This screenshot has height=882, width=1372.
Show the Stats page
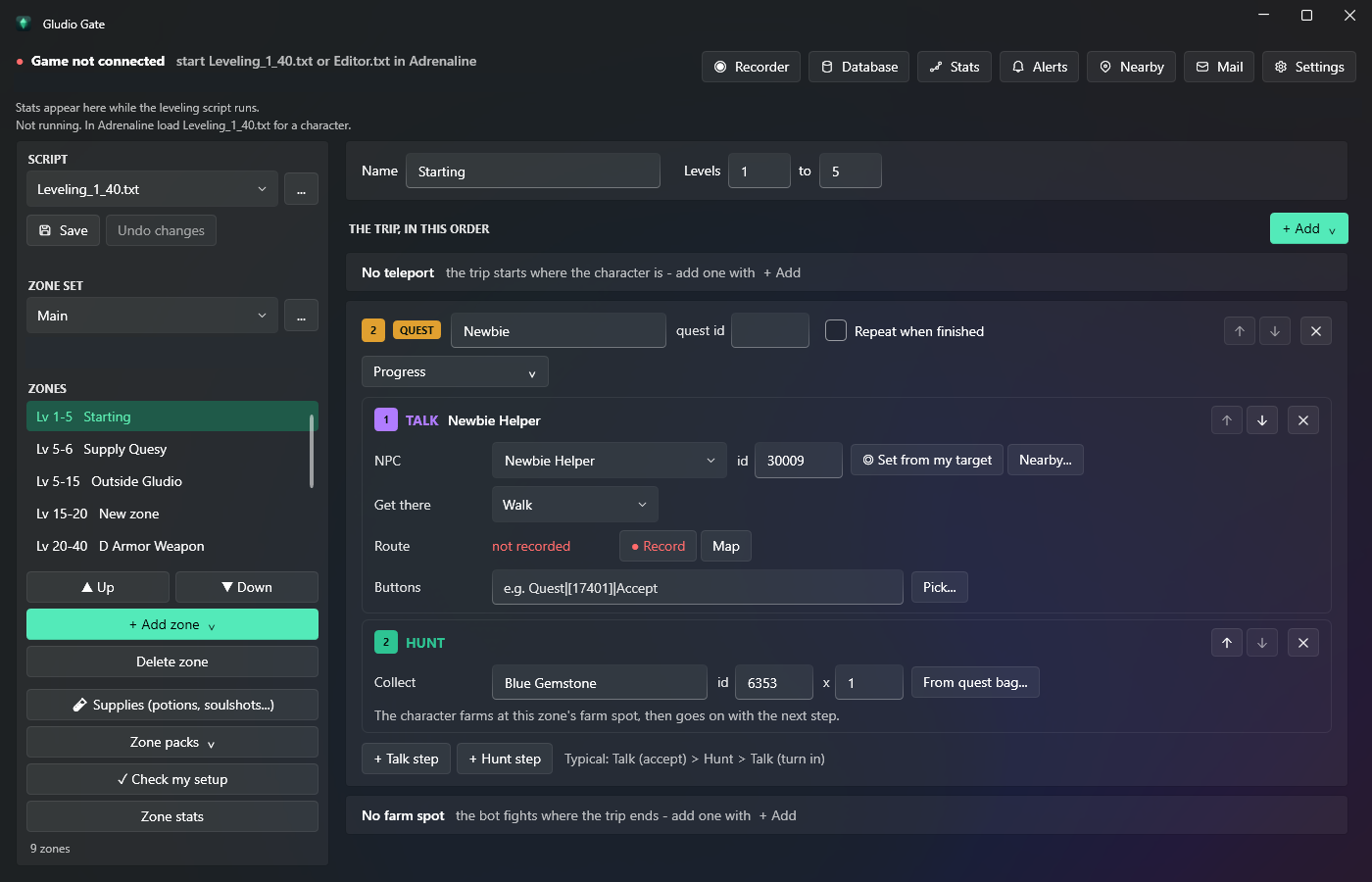[x=955, y=67]
